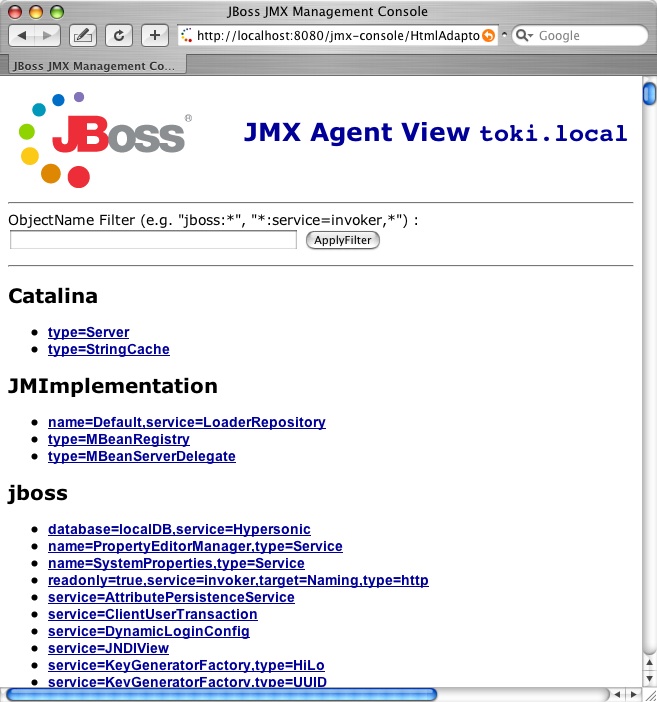Open service=DynamicLoginConfig link
657x702 pixels.
149,631
